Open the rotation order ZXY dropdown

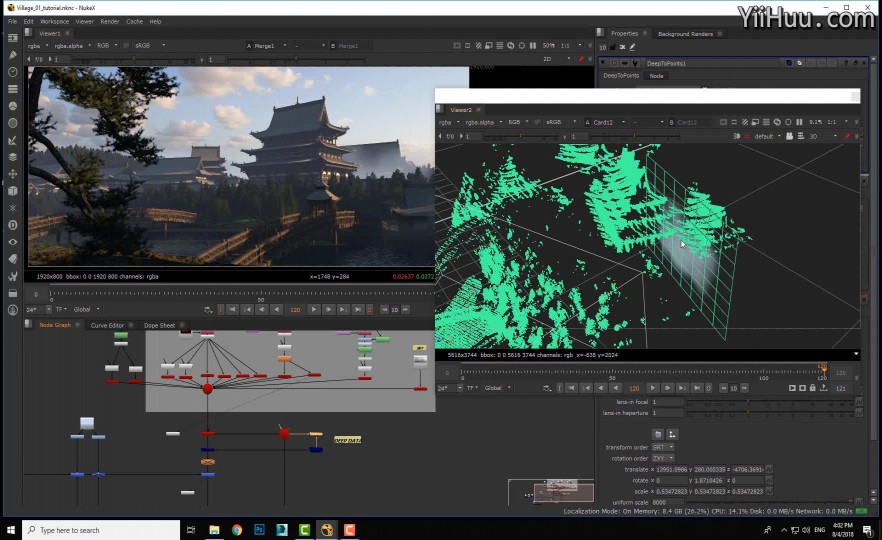point(663,458)
